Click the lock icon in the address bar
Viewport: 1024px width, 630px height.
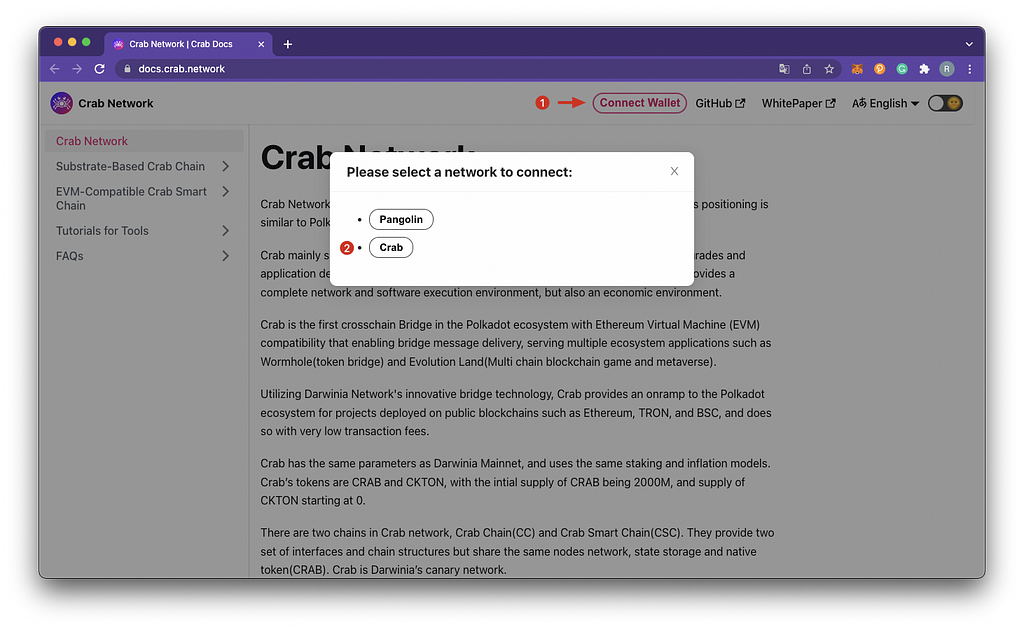(127, 69)
